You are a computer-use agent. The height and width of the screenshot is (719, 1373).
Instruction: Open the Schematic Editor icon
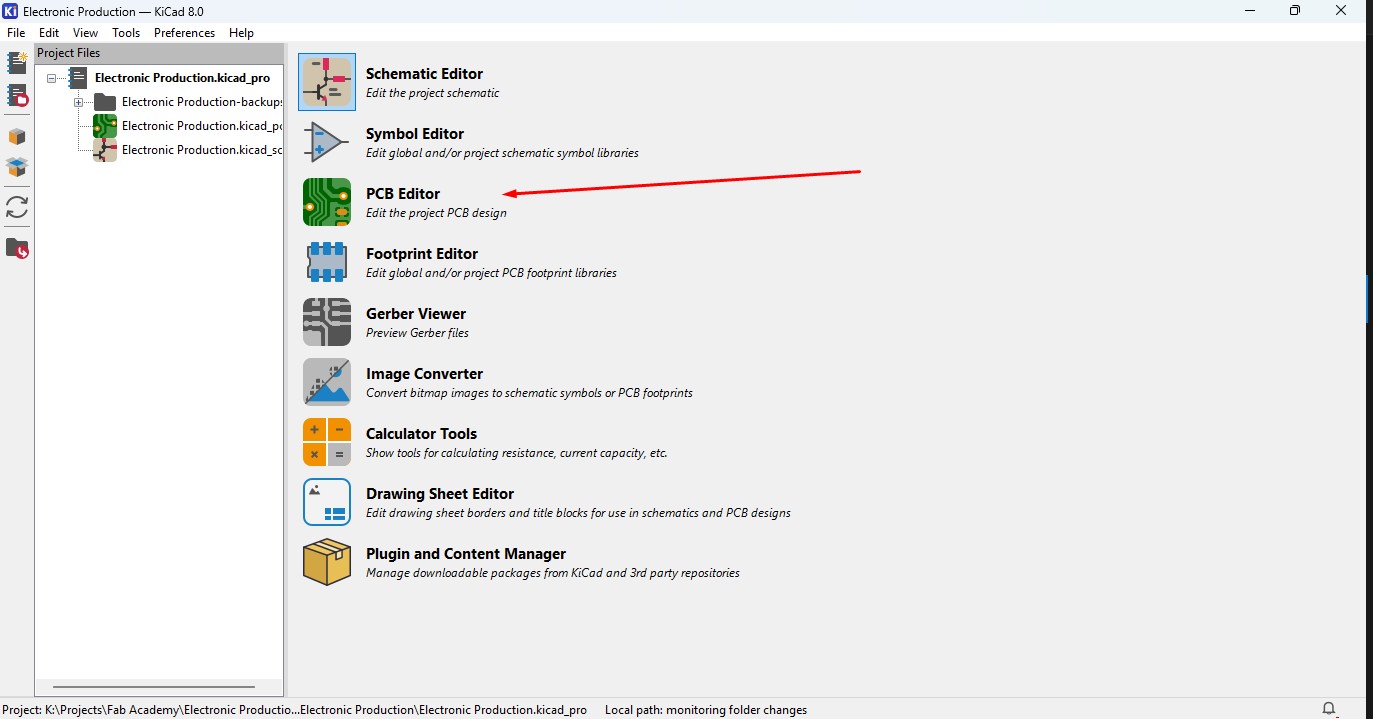pyautogui.click(x=327, y=82)
